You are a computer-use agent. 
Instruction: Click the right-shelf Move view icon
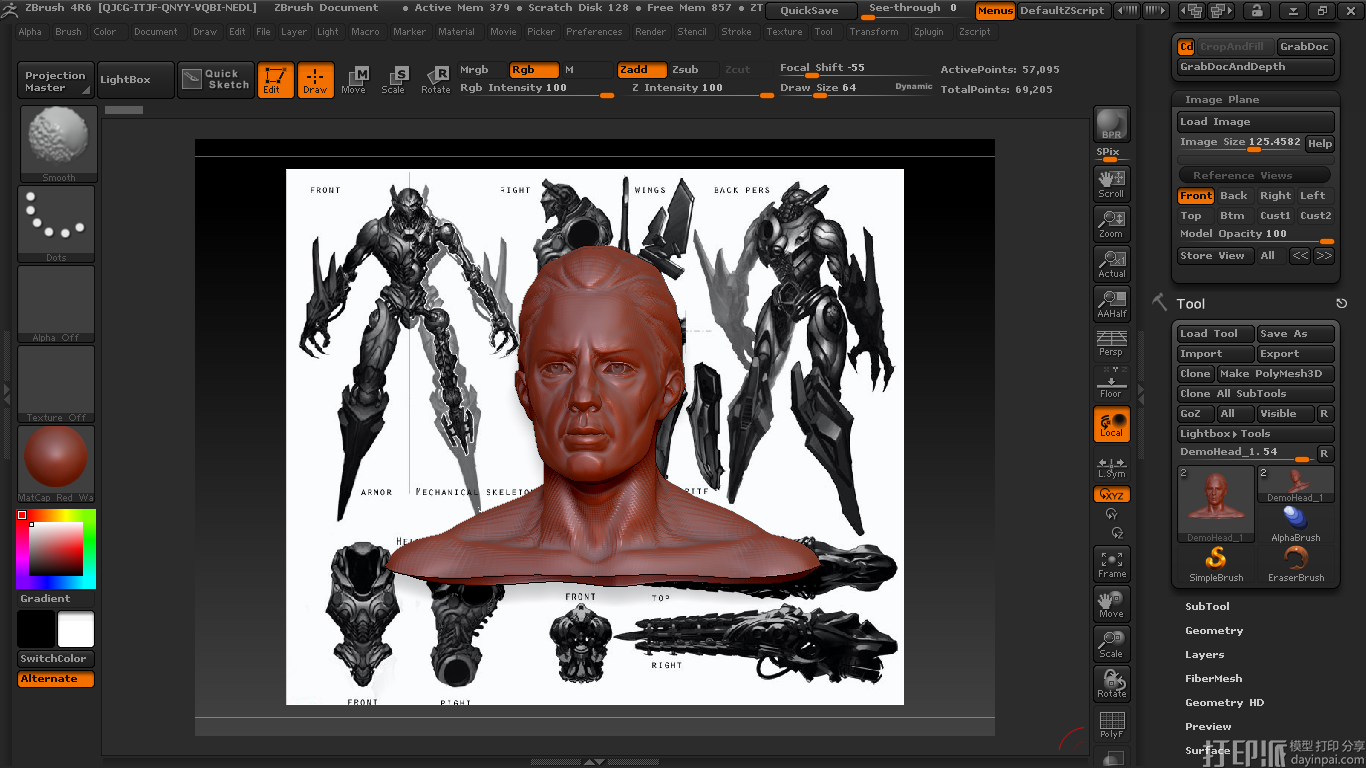tap(1112, 605)
